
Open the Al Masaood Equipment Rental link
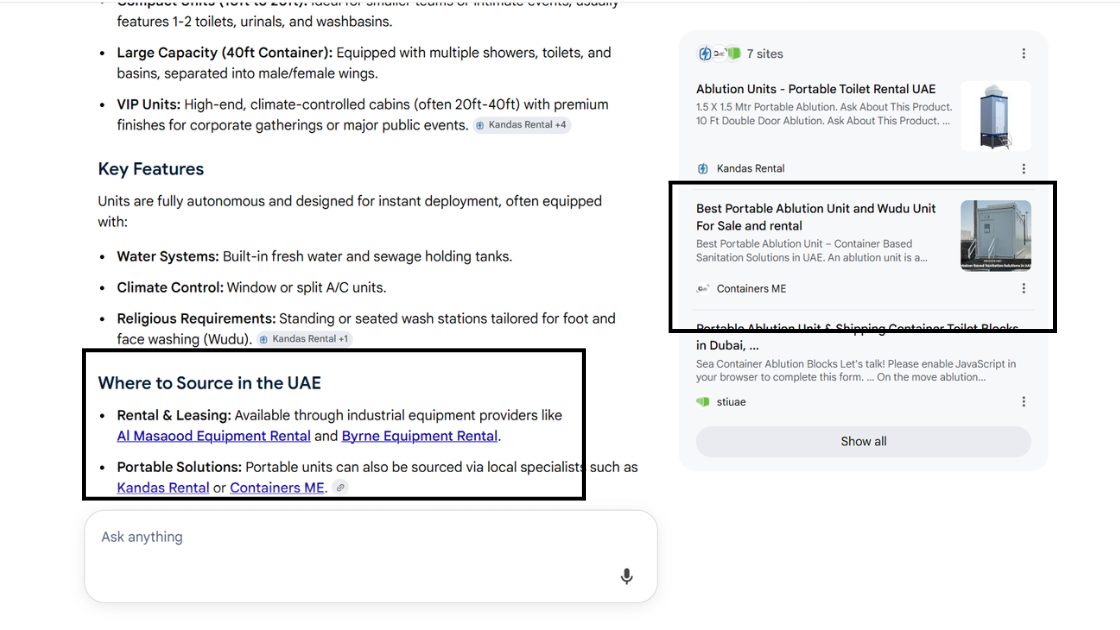[214, 436]
